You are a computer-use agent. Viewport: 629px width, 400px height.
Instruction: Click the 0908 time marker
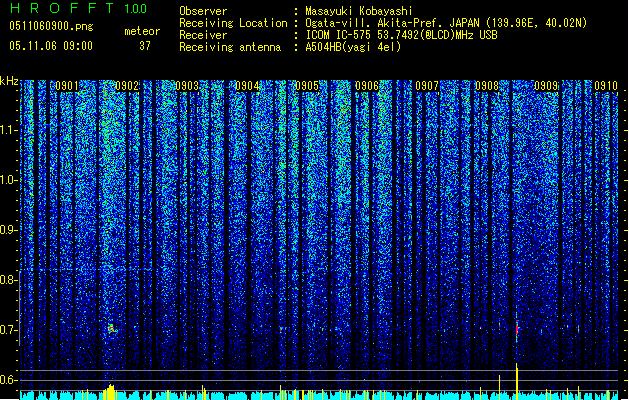pos(487,86)
